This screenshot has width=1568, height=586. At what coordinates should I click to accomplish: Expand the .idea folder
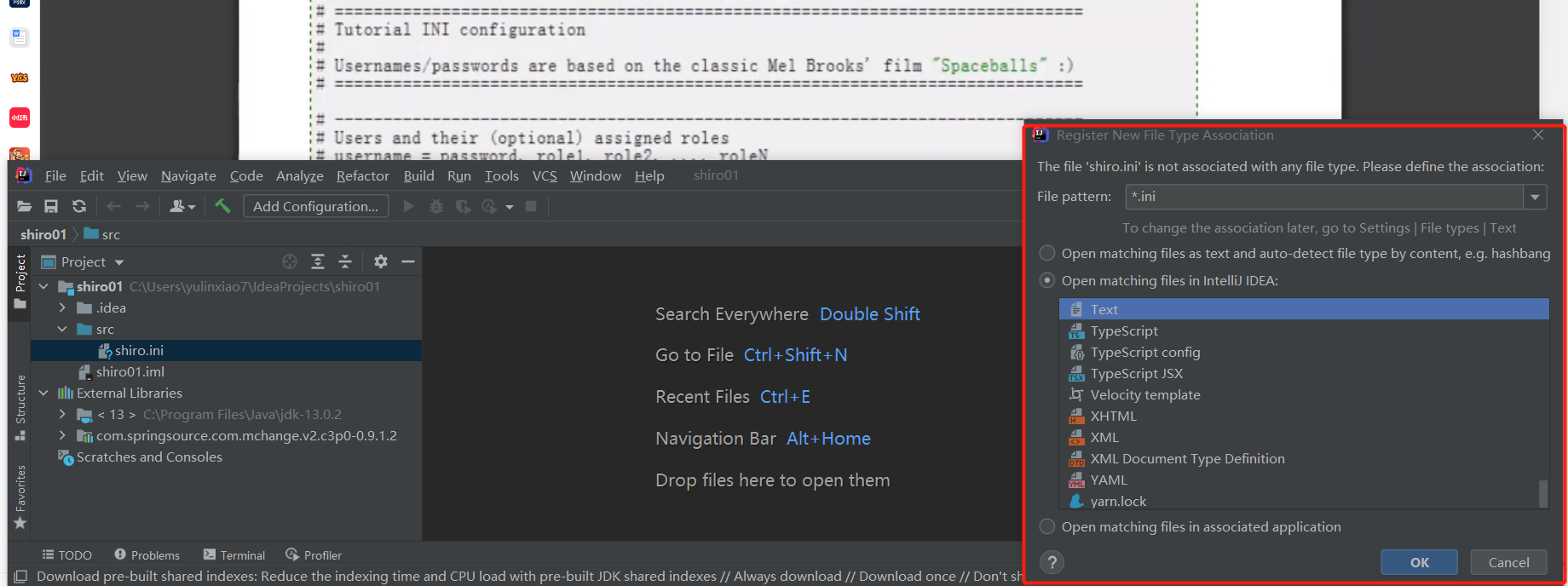tap(62, 307)
